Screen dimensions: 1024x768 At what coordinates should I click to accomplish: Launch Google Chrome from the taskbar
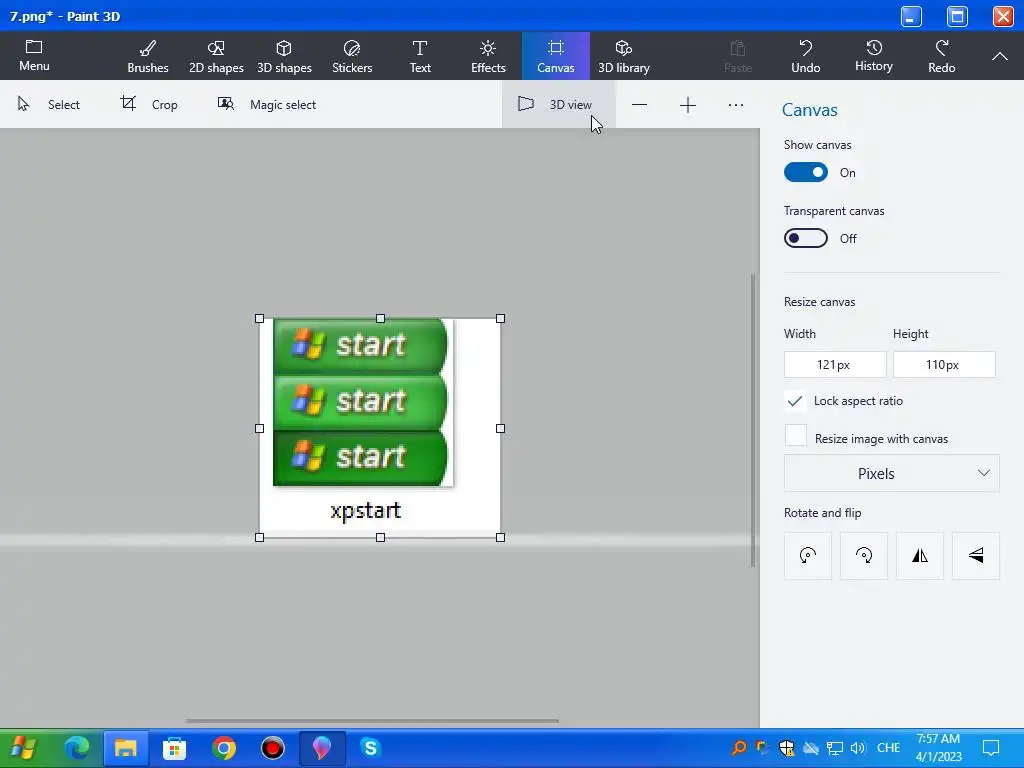click(223, 748)
